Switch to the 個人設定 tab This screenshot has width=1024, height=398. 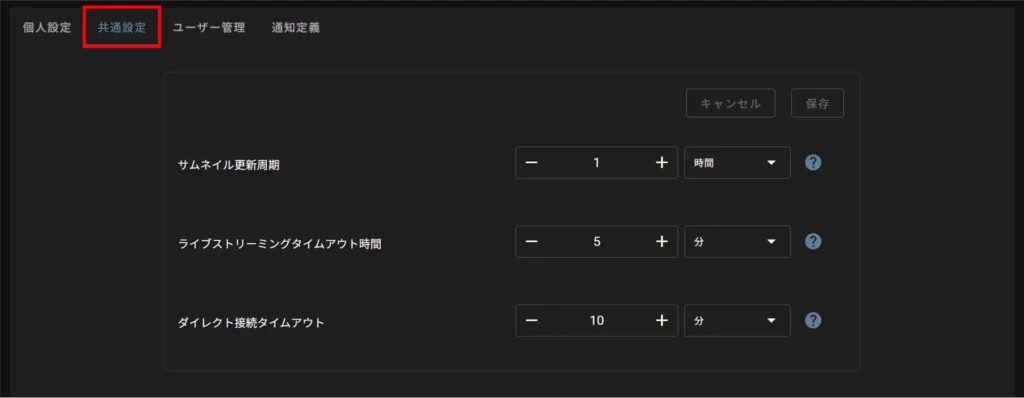pos(47,29)
